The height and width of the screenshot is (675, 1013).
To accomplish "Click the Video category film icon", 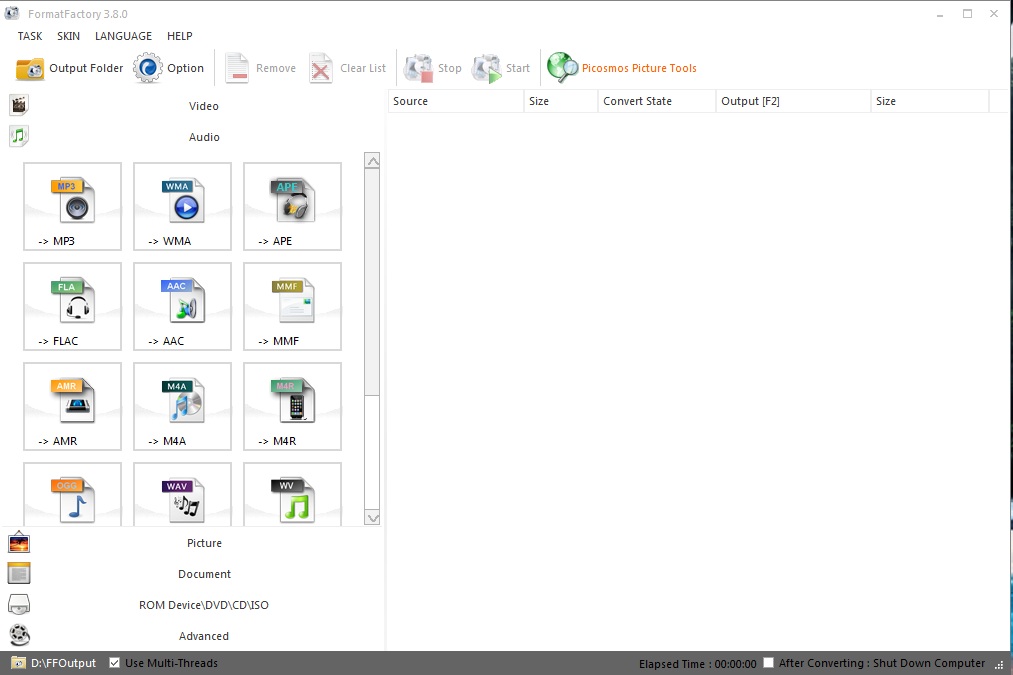I will click(19, 105).
